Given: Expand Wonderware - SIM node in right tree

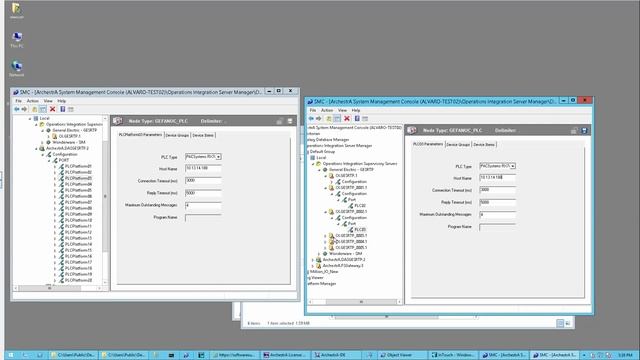Looking at the screenshot, I should pos(319,254).
